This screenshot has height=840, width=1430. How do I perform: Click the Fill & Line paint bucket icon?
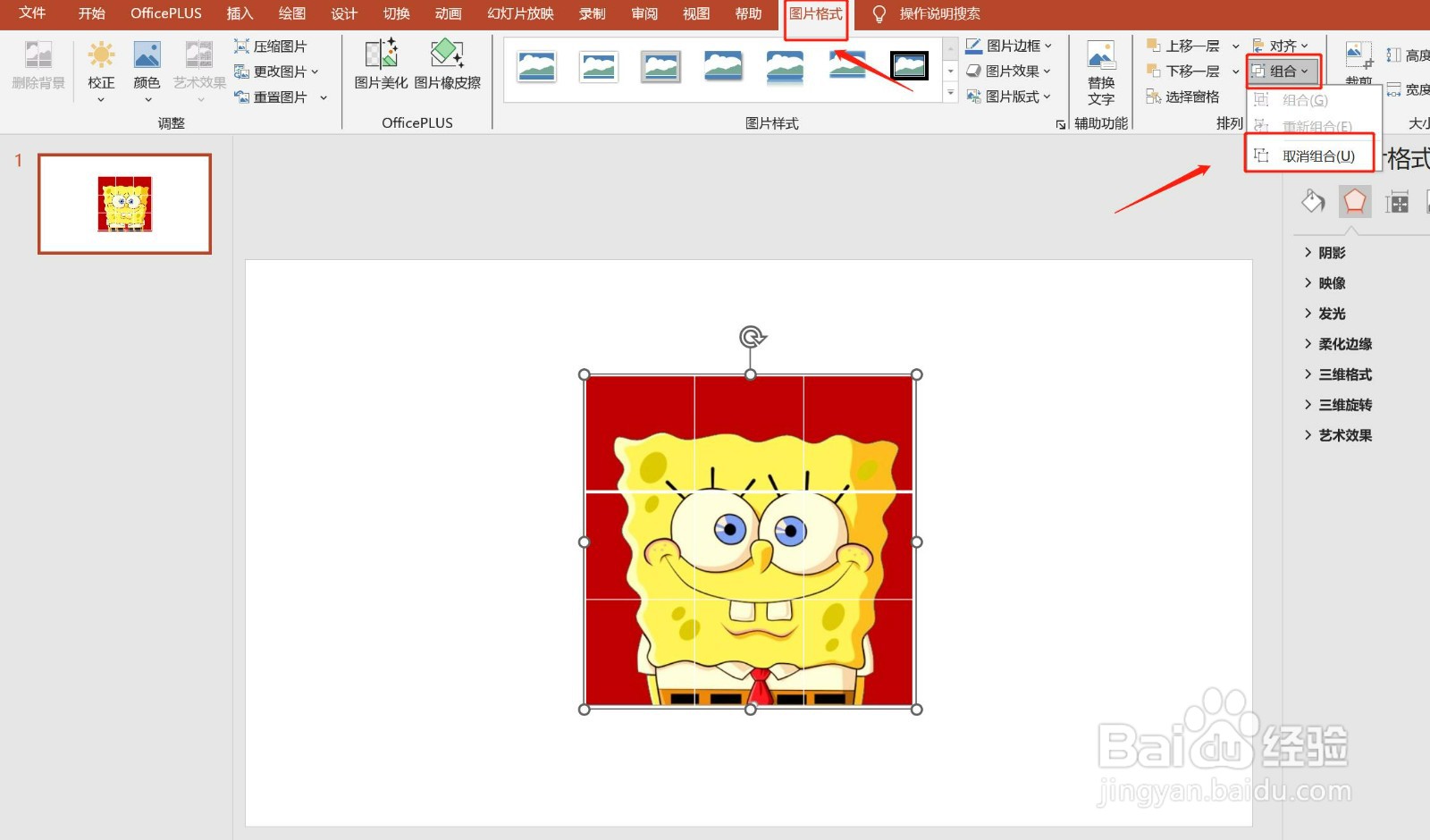1313,201
